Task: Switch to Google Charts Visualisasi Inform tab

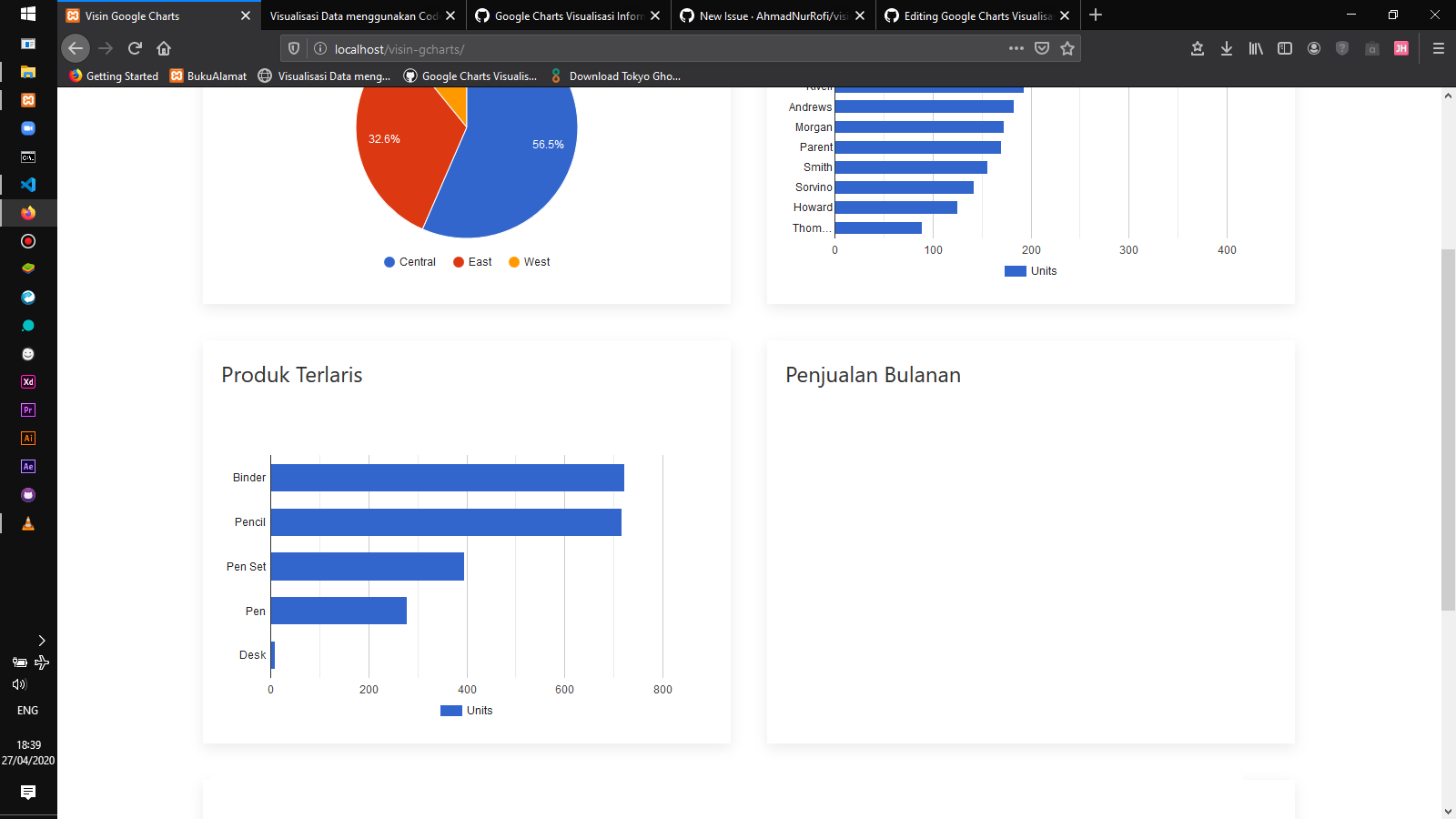Action: (569, 15)
